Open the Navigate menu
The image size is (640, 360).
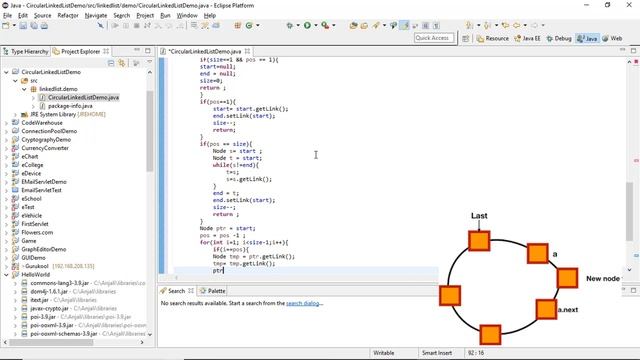click(96, 16)
